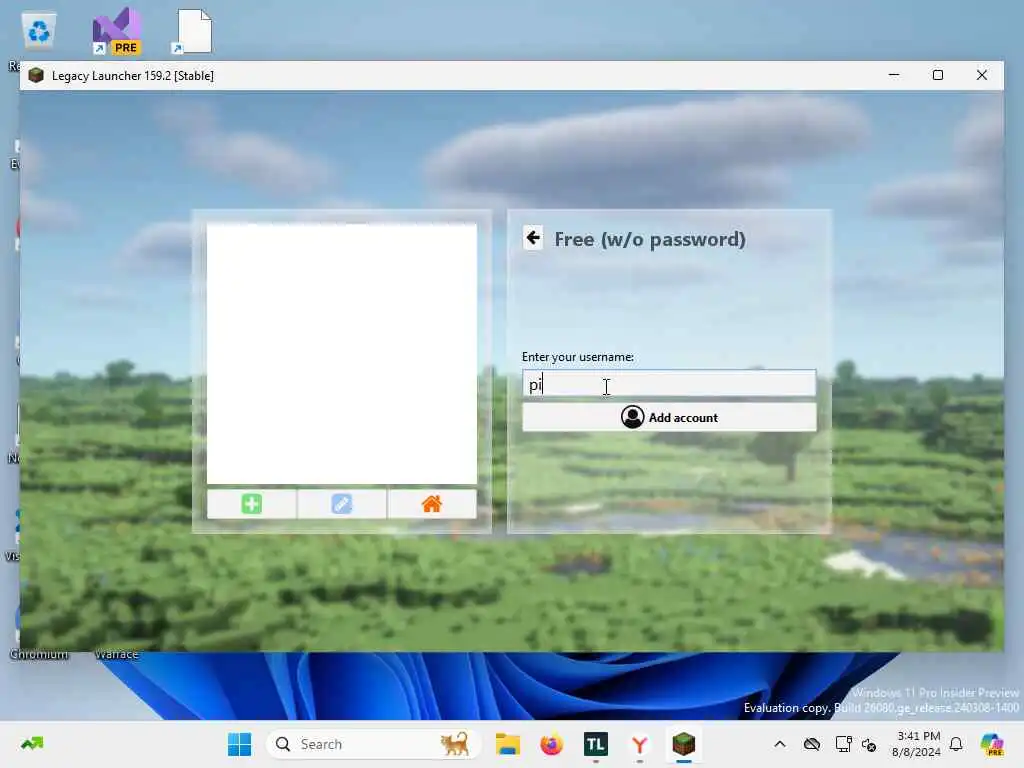
Task: Click the network display tray icon
Action: click(x=843, y=744)
